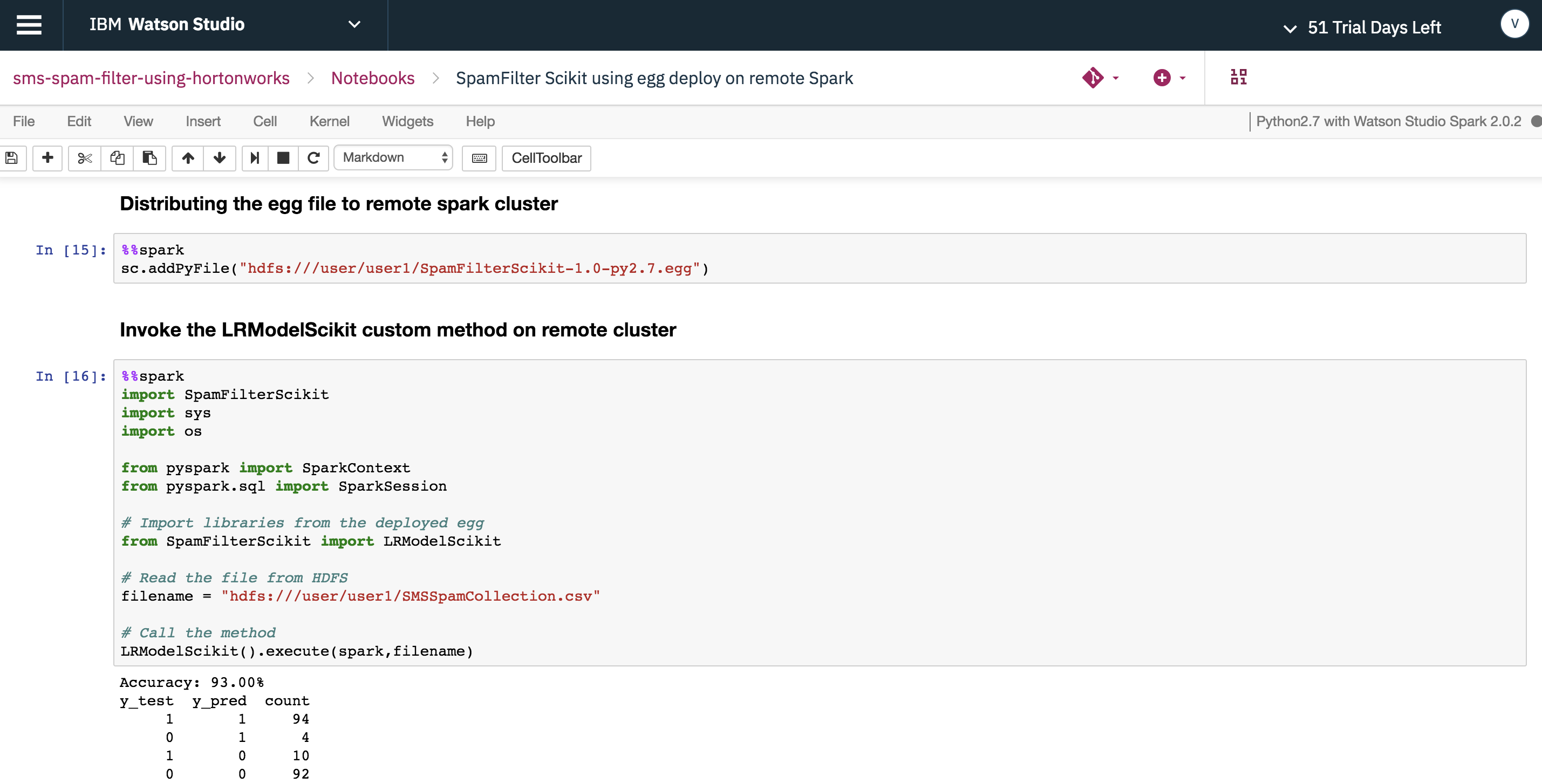The width and height of the screenshot is (1542, 784).
Task: Open the Cell menu
Action: 264,121
